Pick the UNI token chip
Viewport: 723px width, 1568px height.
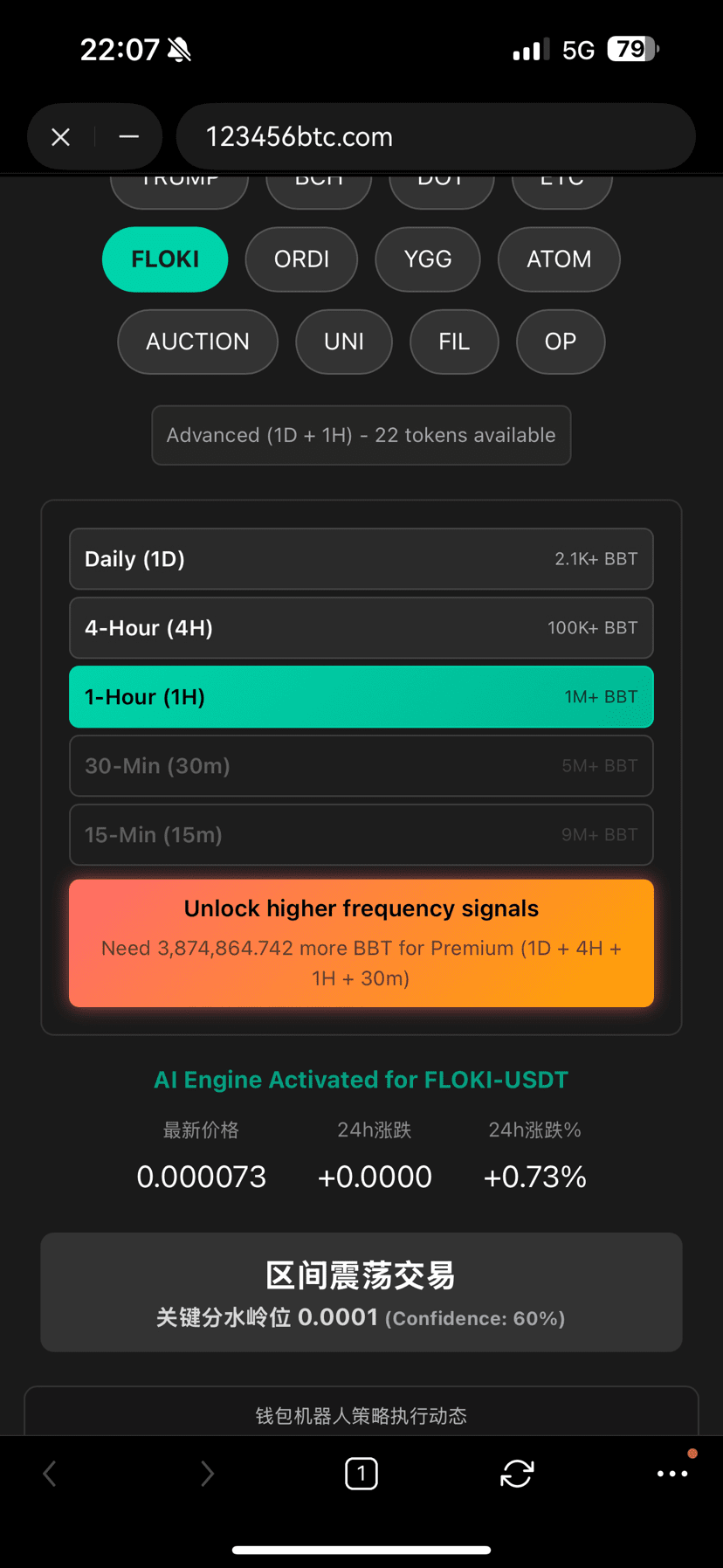(x=344, y=342)
